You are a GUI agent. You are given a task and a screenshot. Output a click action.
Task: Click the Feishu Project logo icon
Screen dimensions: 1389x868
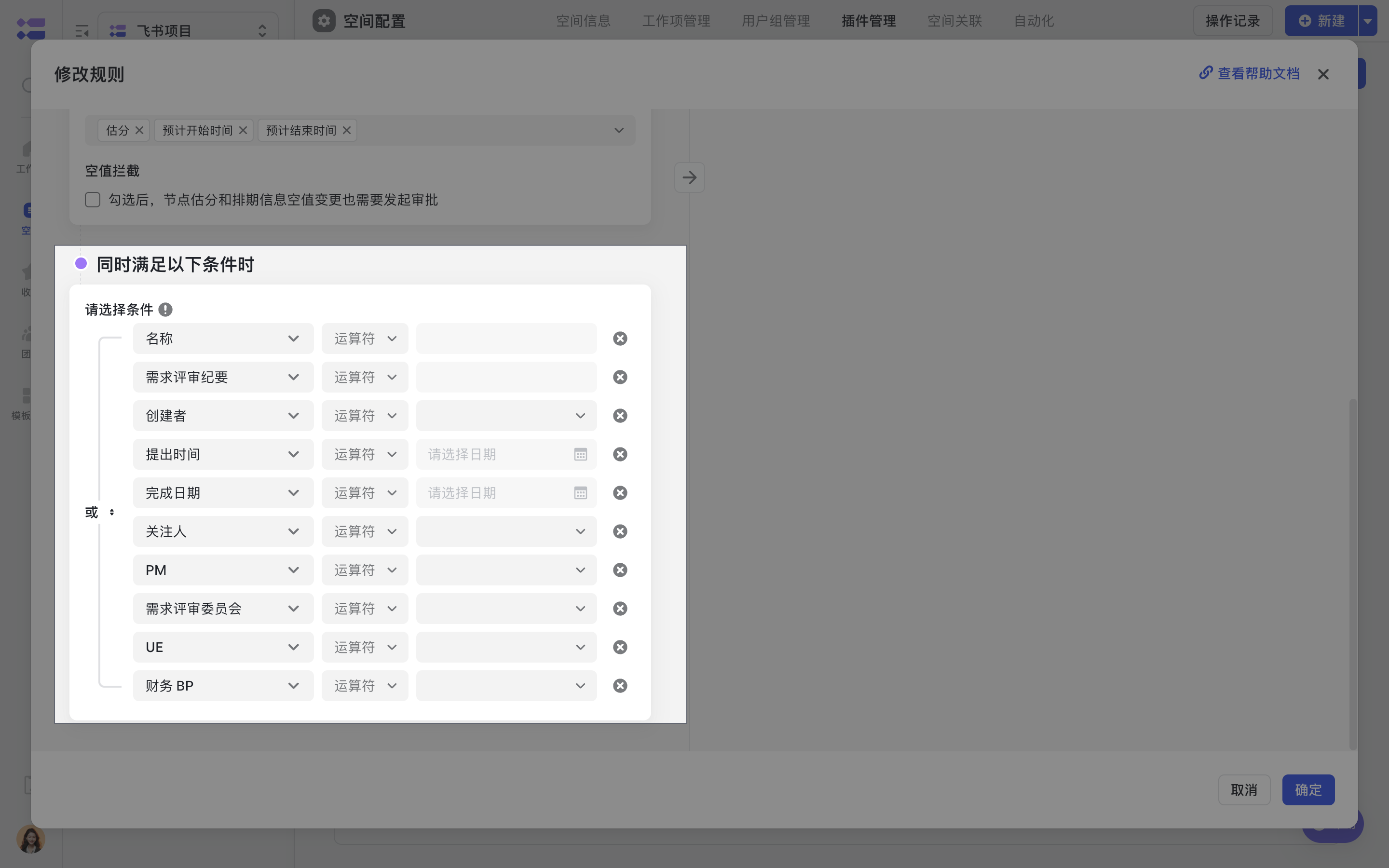click(31, 29)
